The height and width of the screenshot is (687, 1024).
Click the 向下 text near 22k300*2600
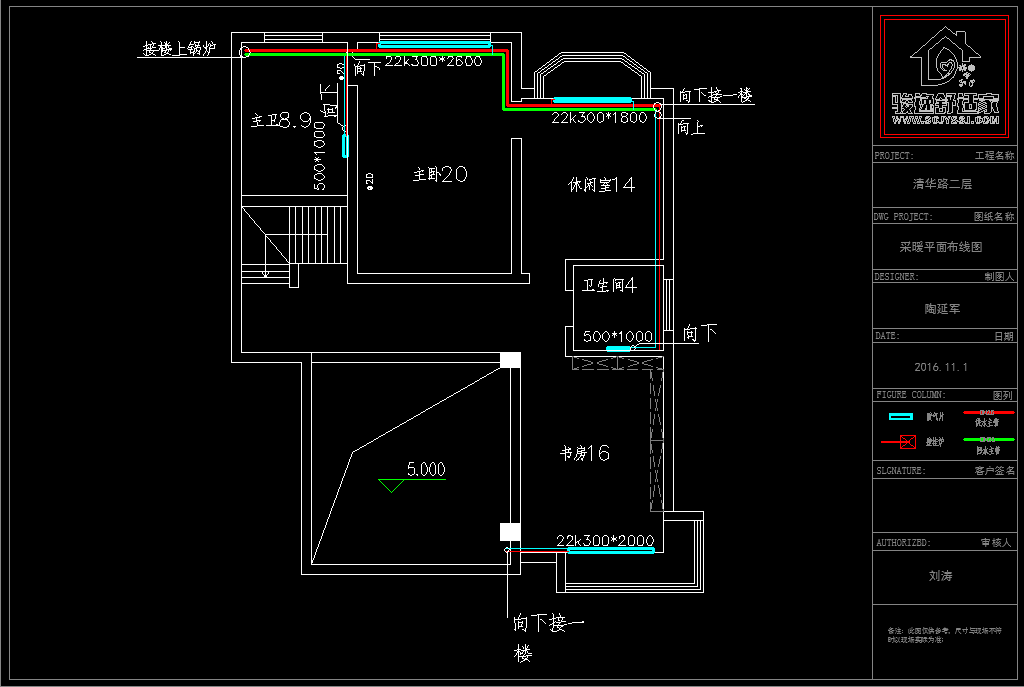pyautogui.click(x=366, y=68)
